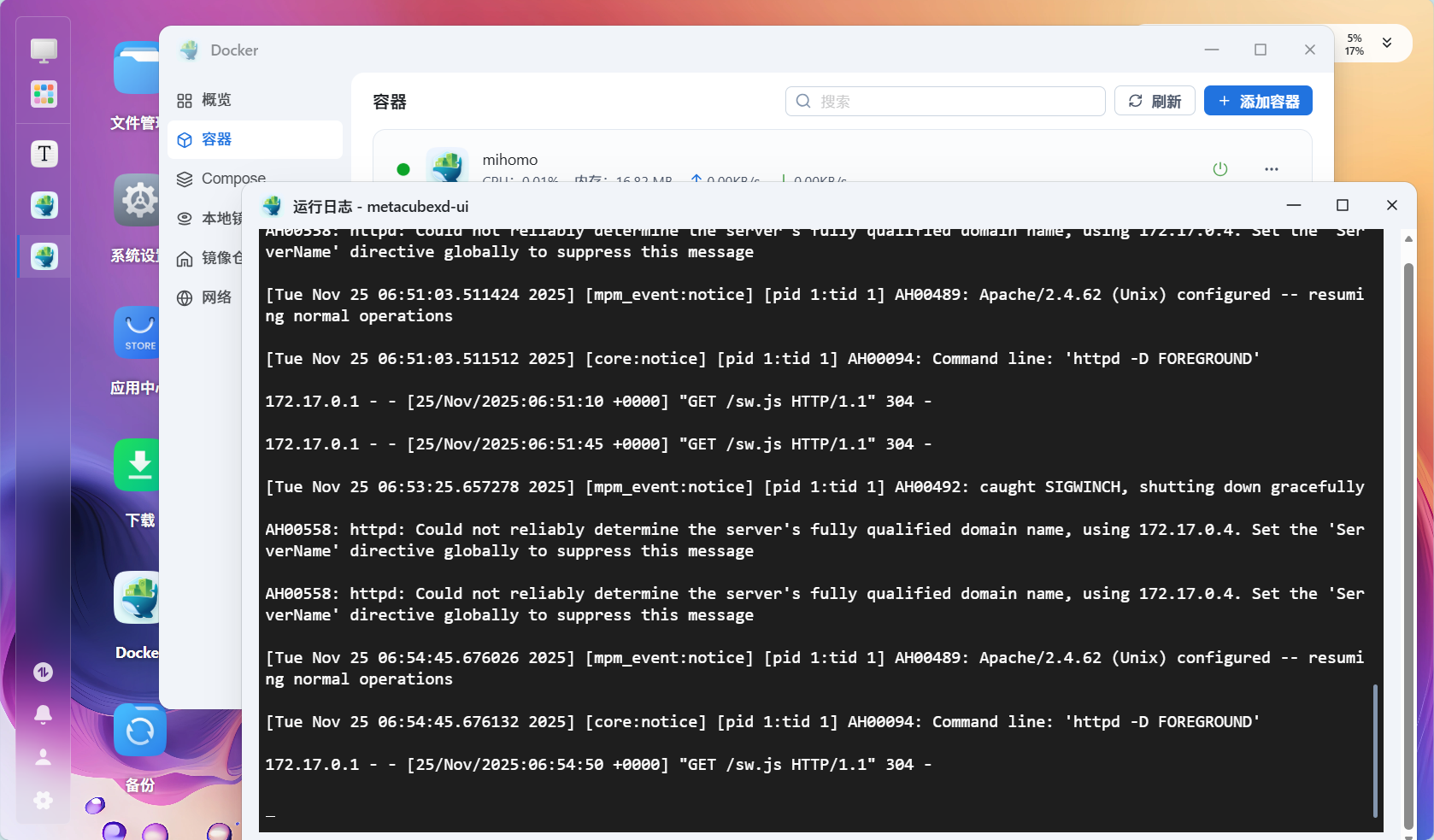Click the mihomo container icon
This screenshot has height=840, width=1434.
tap(447, 165)
